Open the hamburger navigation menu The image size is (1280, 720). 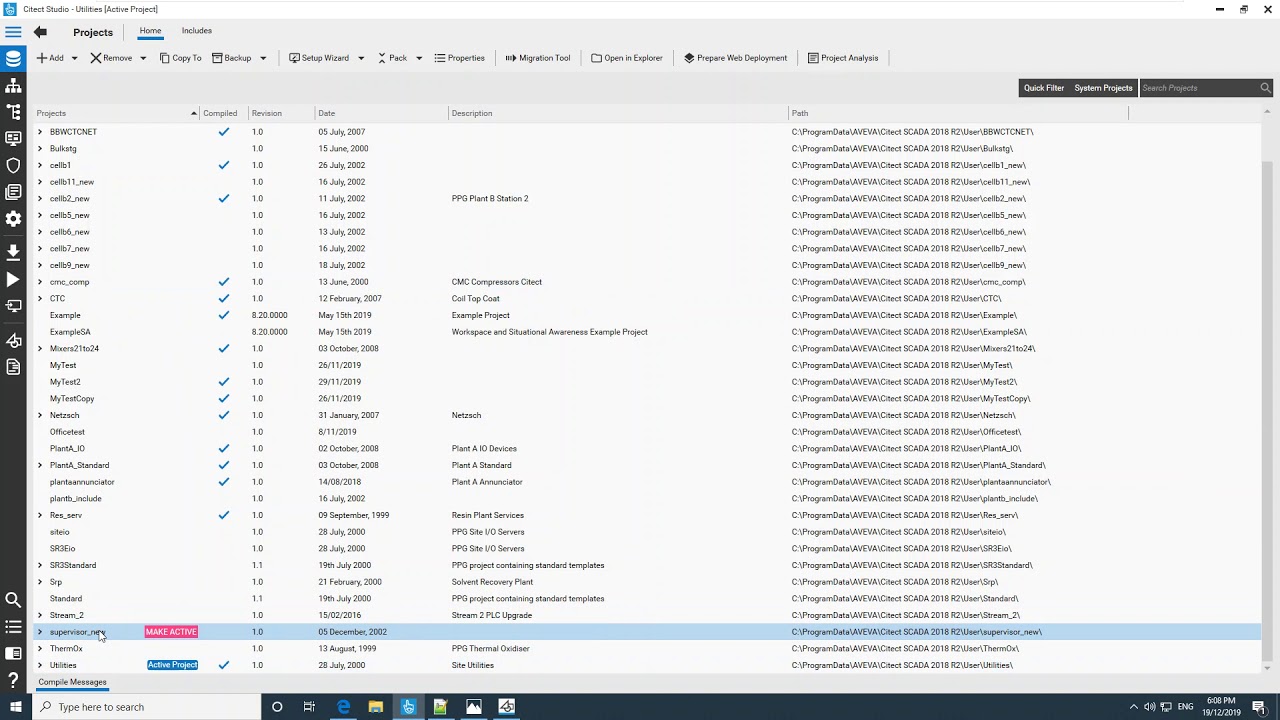tap(13, 32)
